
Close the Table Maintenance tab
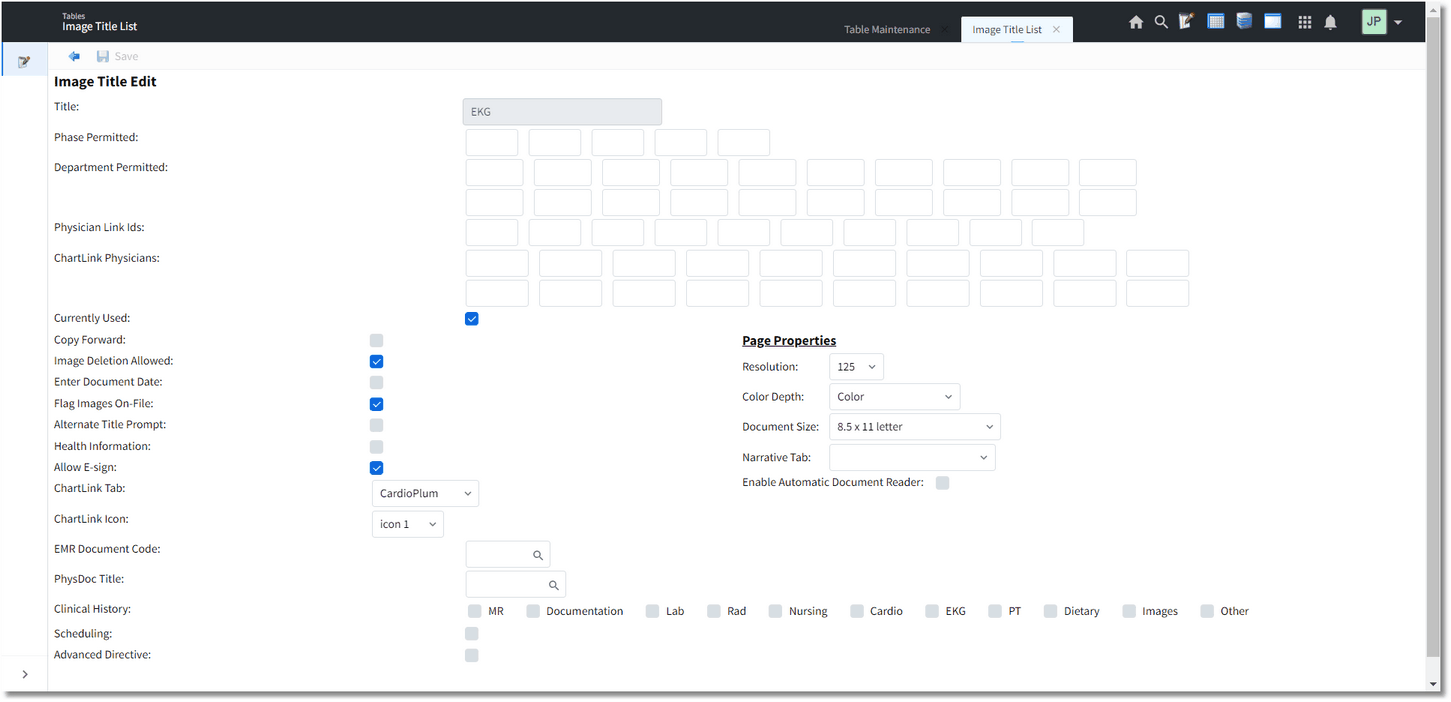943,29
